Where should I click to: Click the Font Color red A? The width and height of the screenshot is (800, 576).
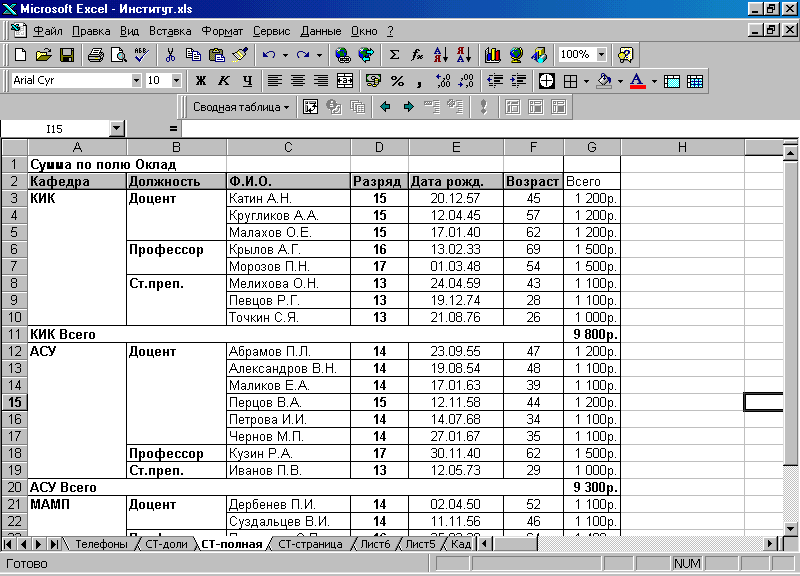637,81
